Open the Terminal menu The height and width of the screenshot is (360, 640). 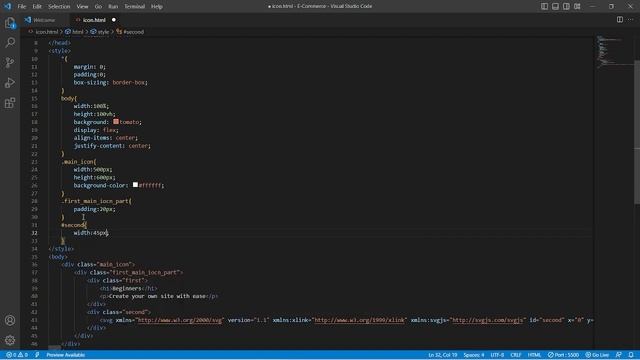coord(134,7)
